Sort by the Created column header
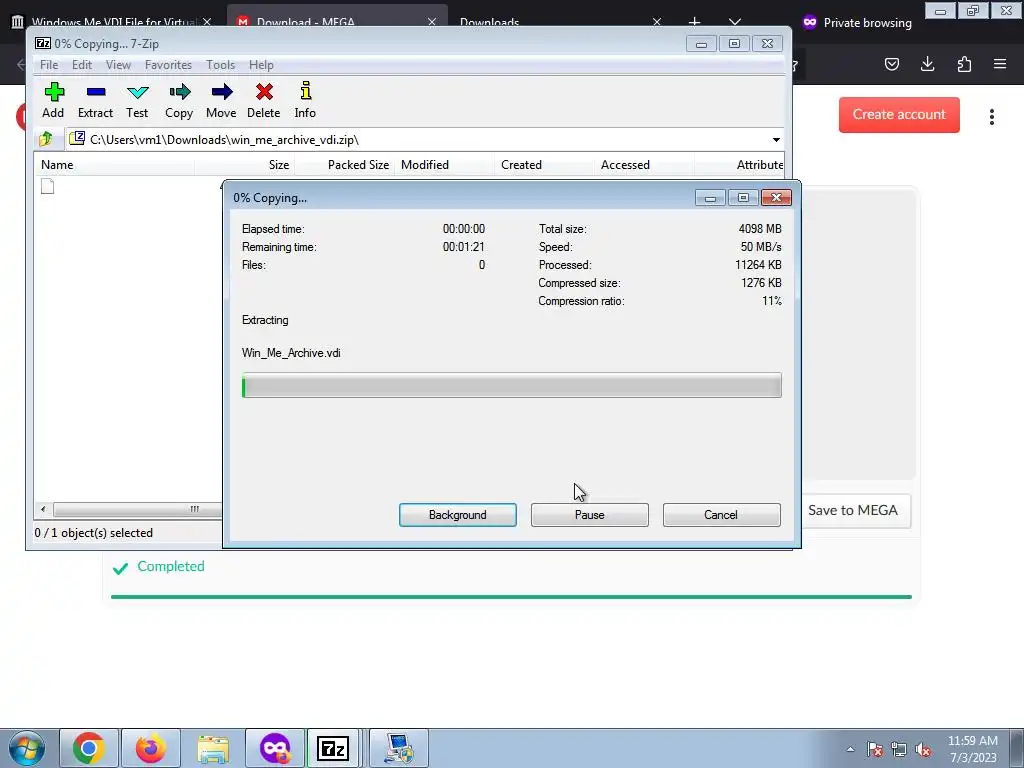 click(544, 165)
